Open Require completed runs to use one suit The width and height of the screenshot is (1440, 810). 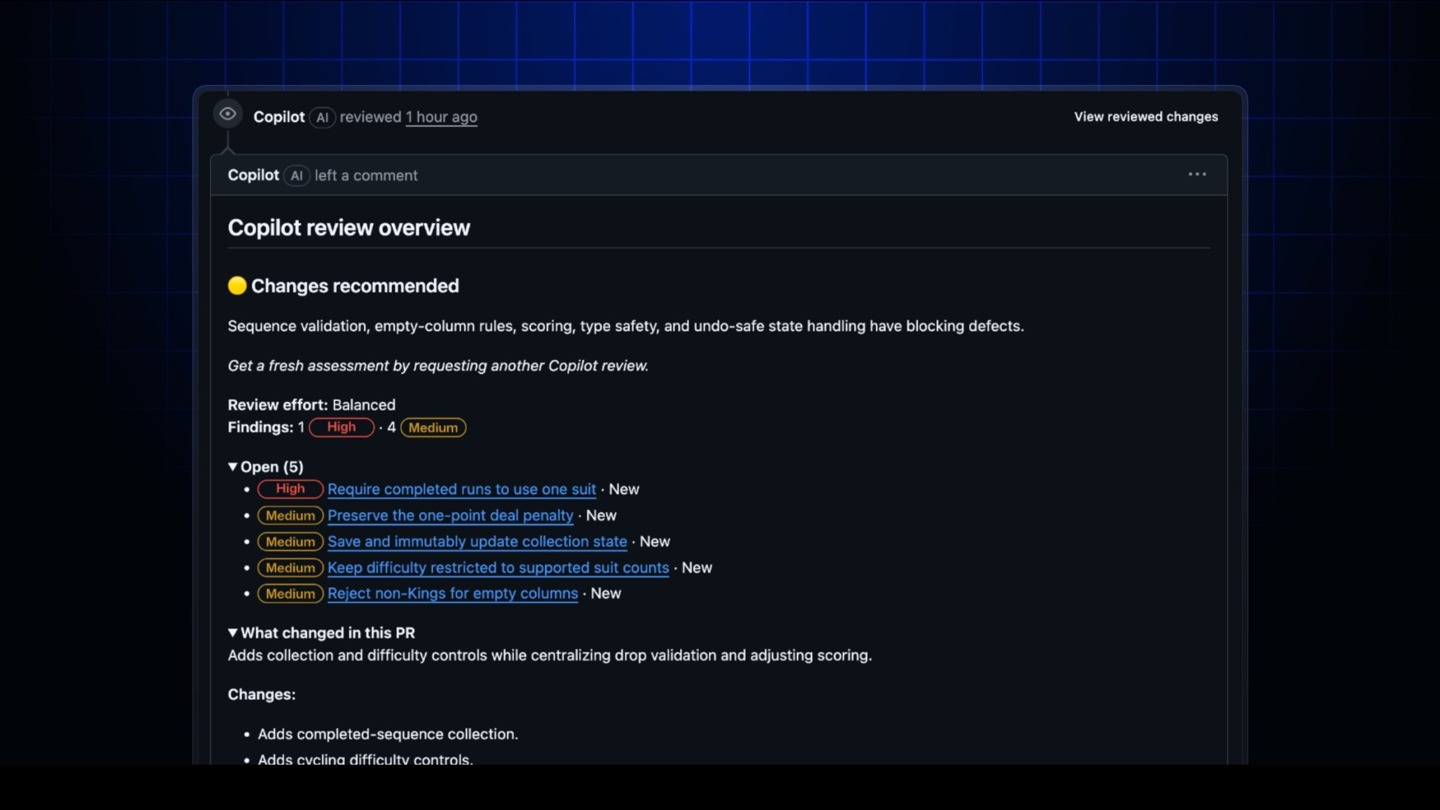point(462,489)
